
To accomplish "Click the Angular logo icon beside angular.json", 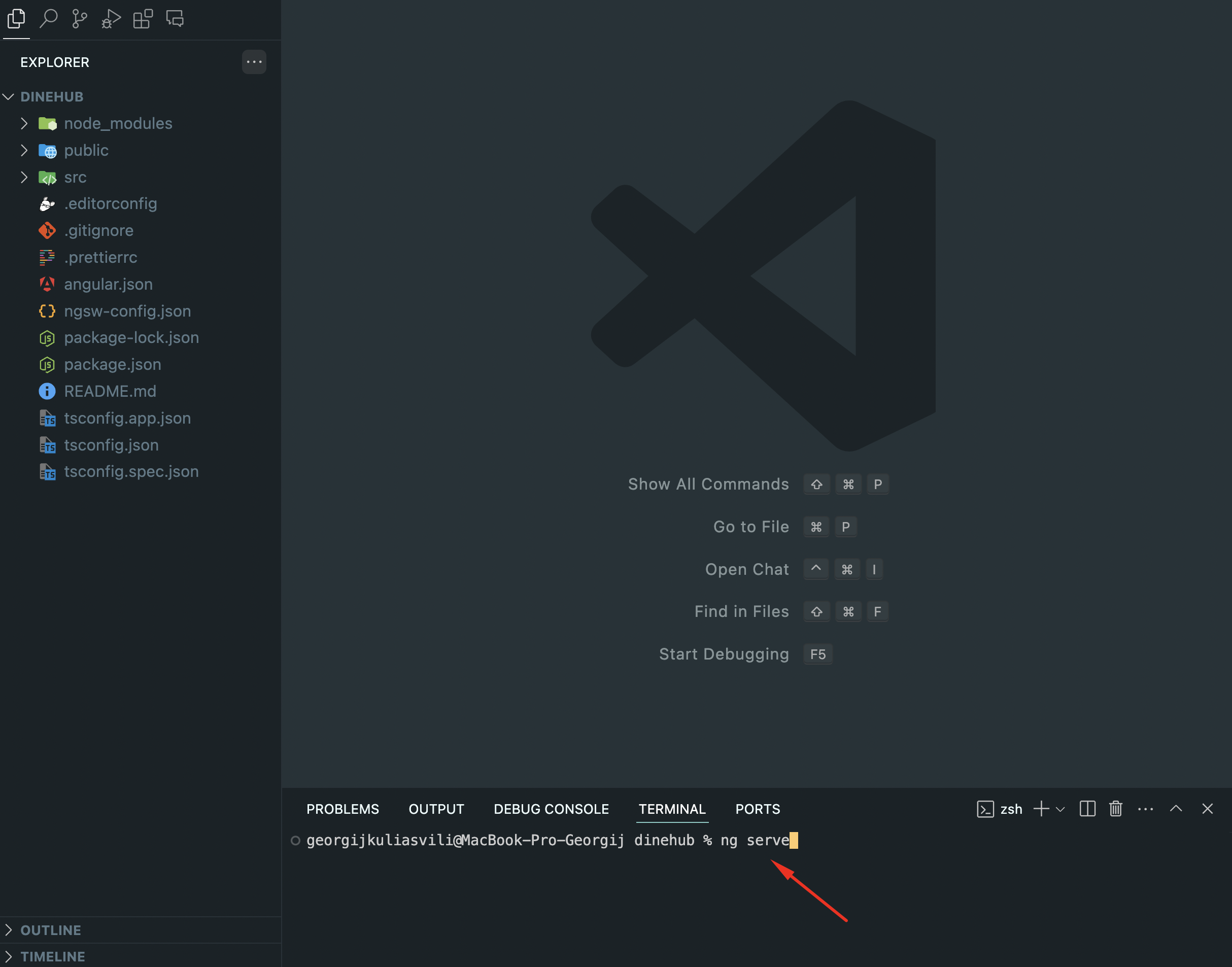I will point(47,284).
